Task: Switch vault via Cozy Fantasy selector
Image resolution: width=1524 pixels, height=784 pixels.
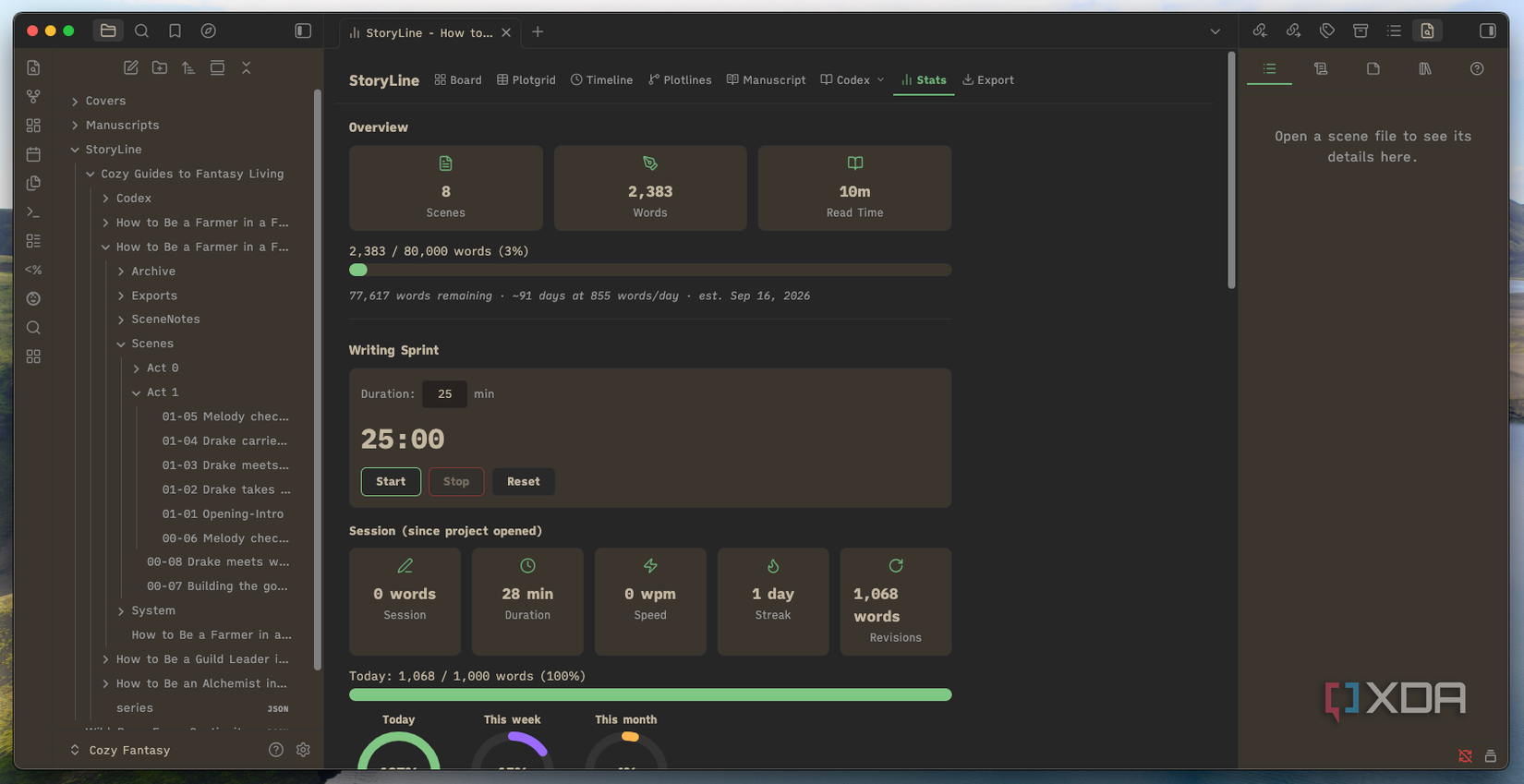Action: coord(121,750)
